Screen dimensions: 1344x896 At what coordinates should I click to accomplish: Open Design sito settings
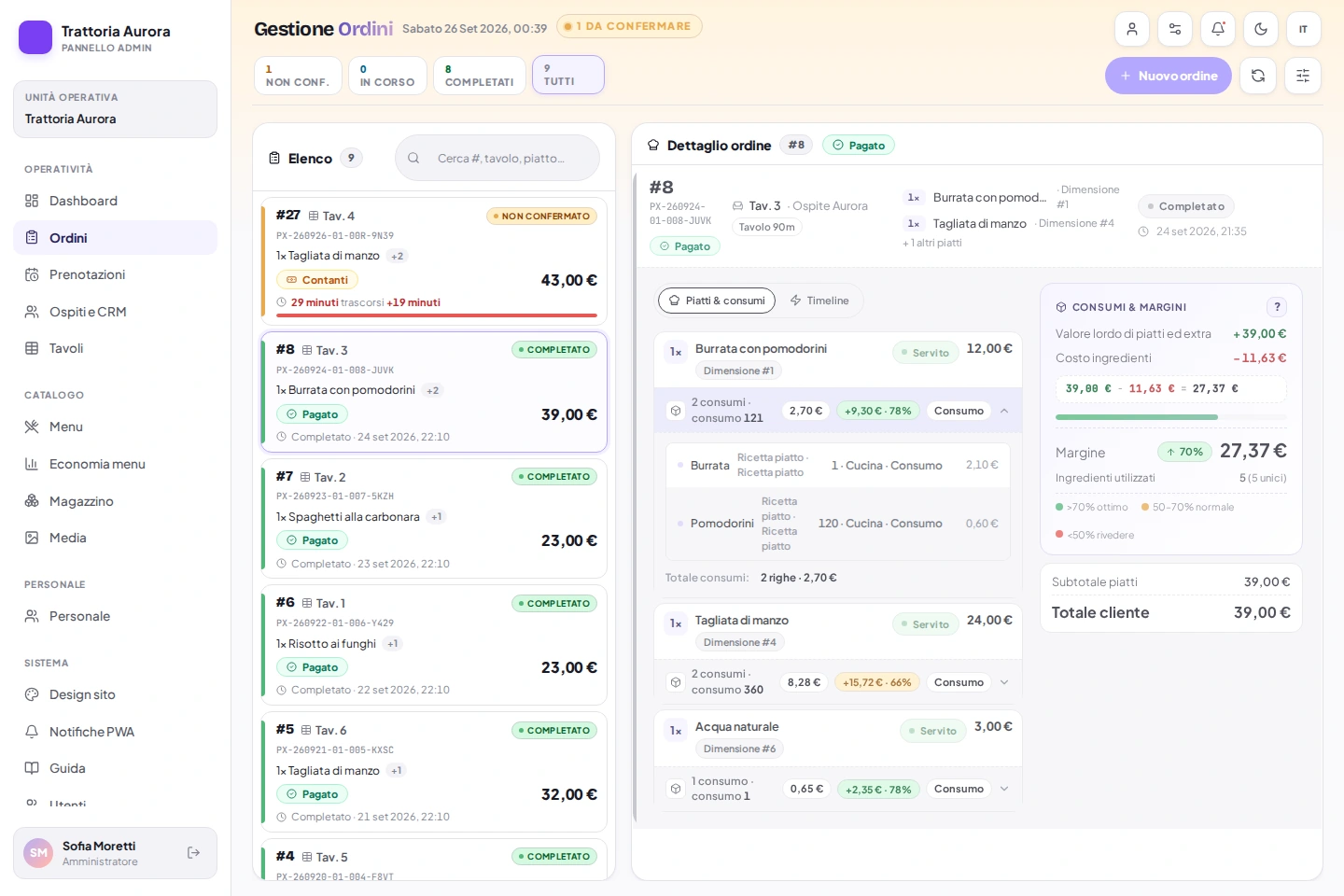(x=115, y=694)
